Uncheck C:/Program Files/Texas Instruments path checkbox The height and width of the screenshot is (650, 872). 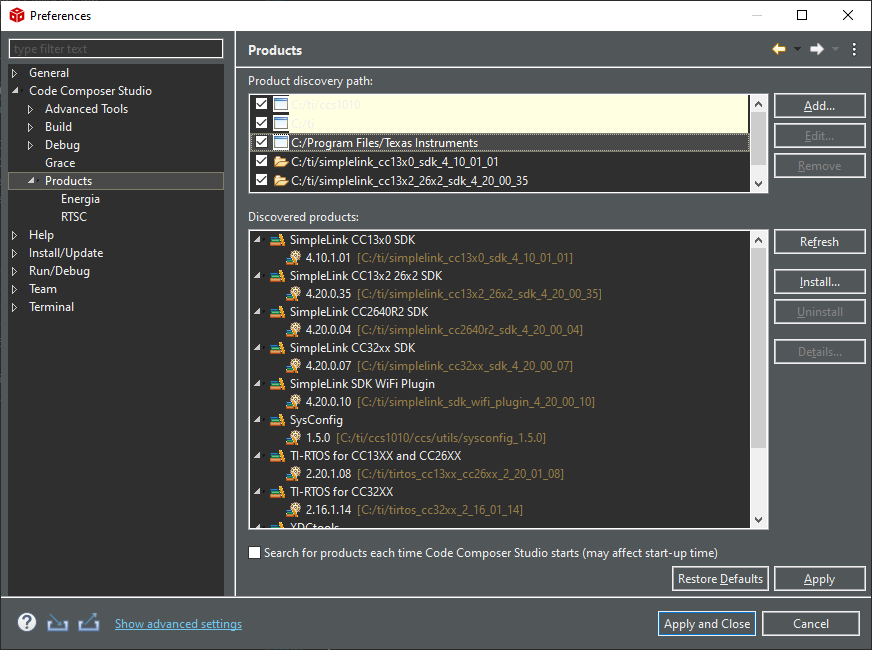click(x=261, y=142)
